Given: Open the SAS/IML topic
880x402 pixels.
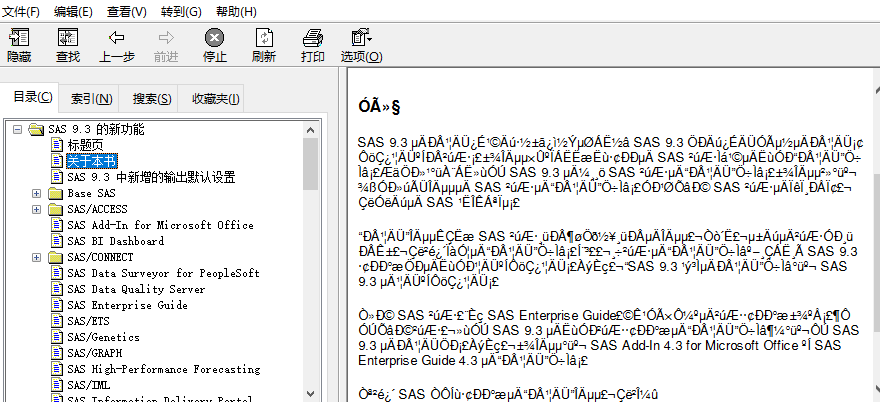Looking at the screenshot, I should pos(88,385).
